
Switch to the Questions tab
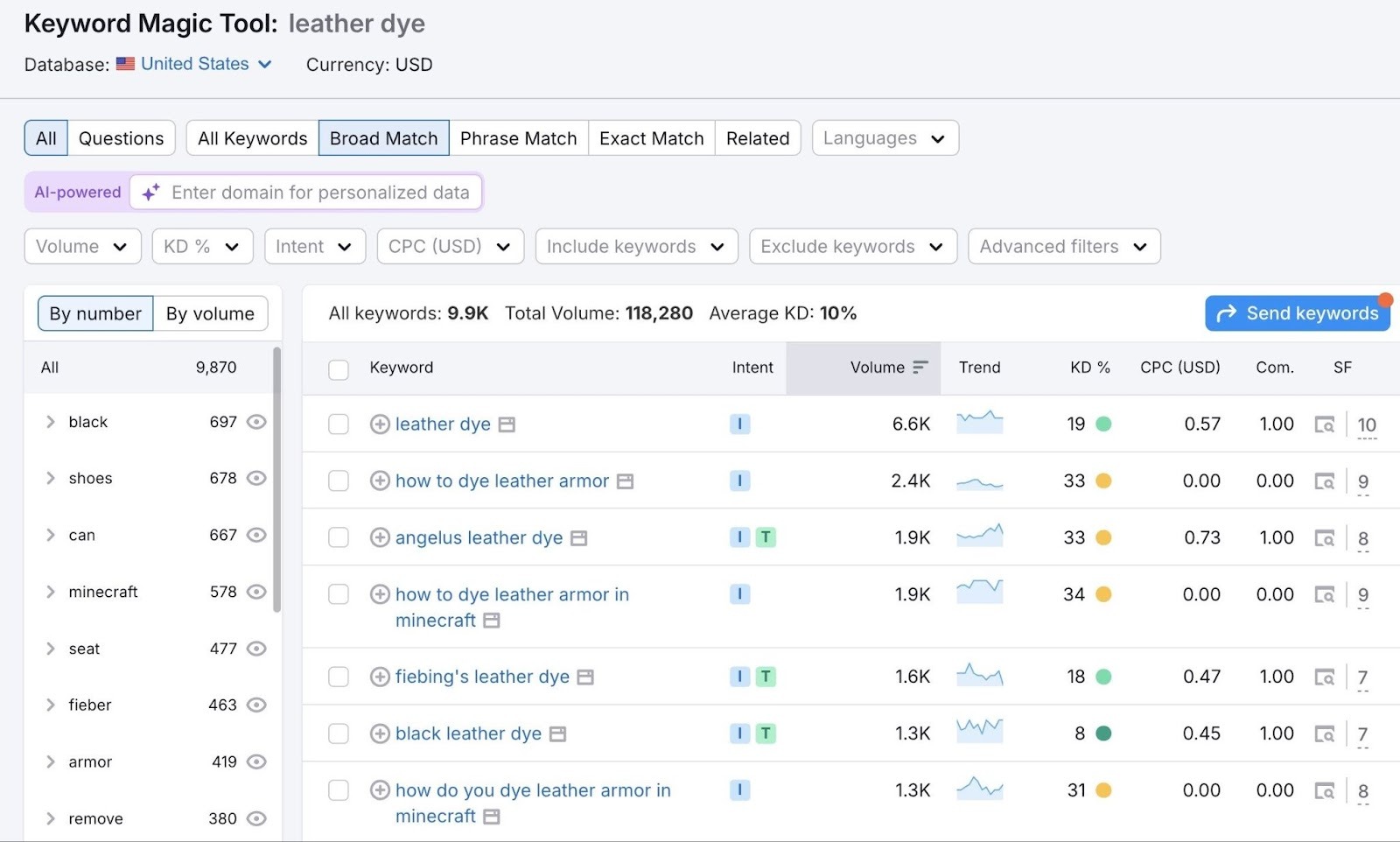121,137
